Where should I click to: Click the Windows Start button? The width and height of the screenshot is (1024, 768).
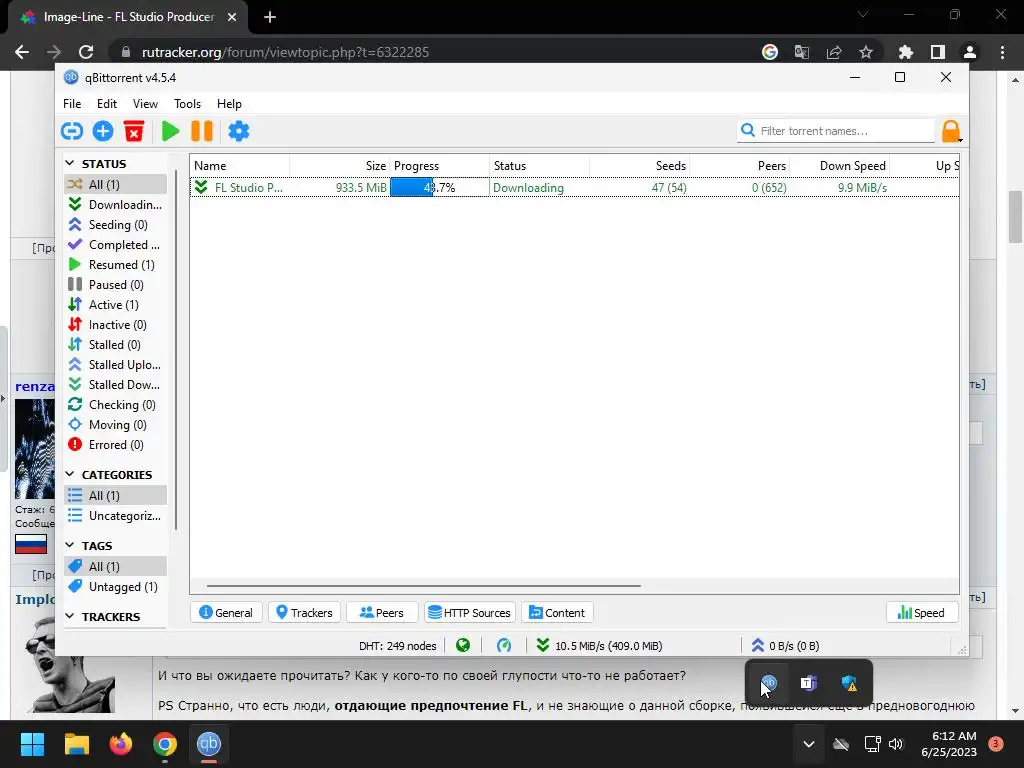pyautogui.click(x=32, y=744)
